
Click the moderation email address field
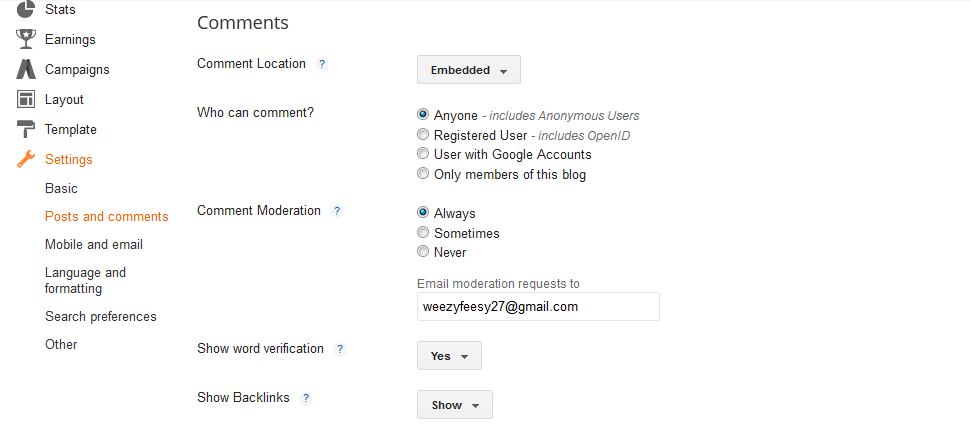[x=537, y=307]
